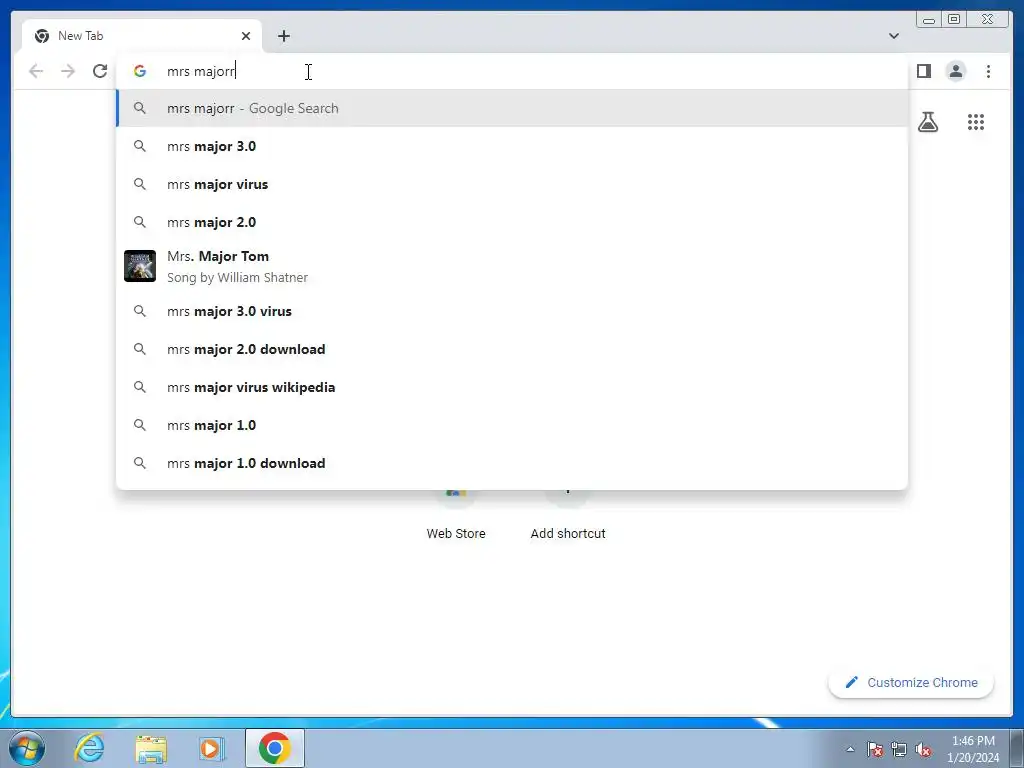Launch Internet Explorer from the taskbar
Viewport: 1024px width, 768px height.
(x=89, y=748)
